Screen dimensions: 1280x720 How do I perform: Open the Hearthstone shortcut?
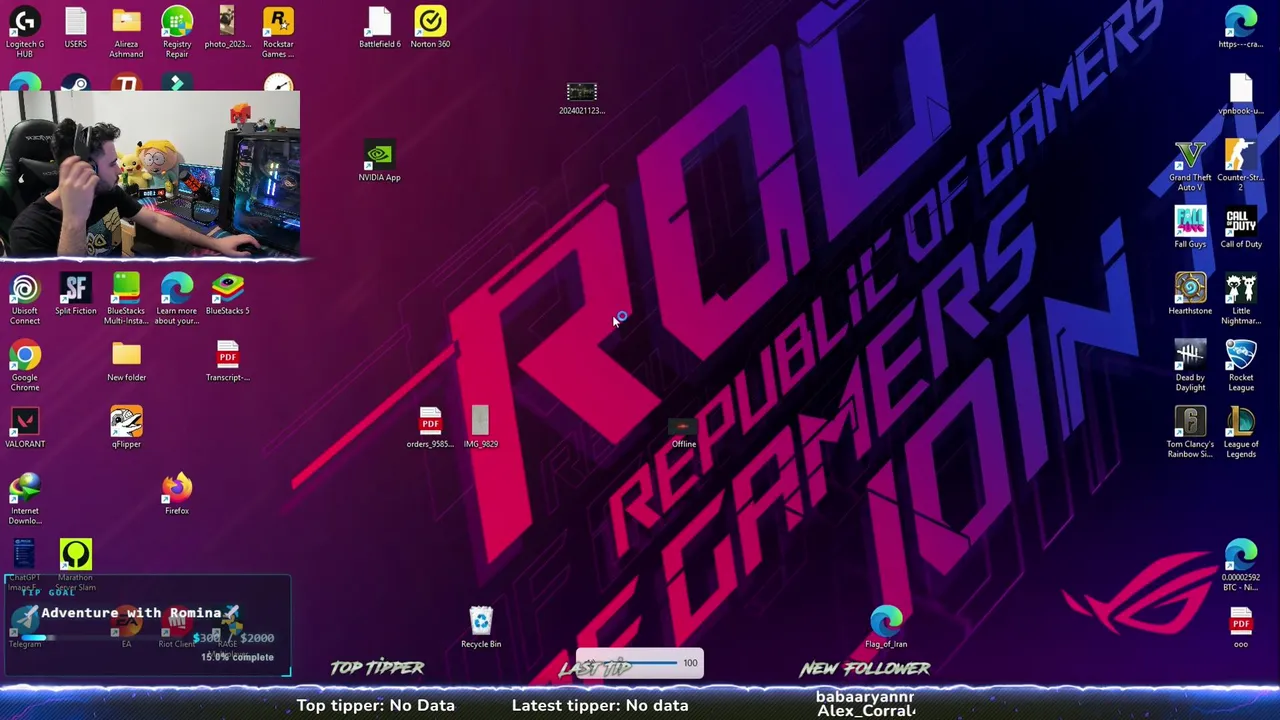[1190, 295]
